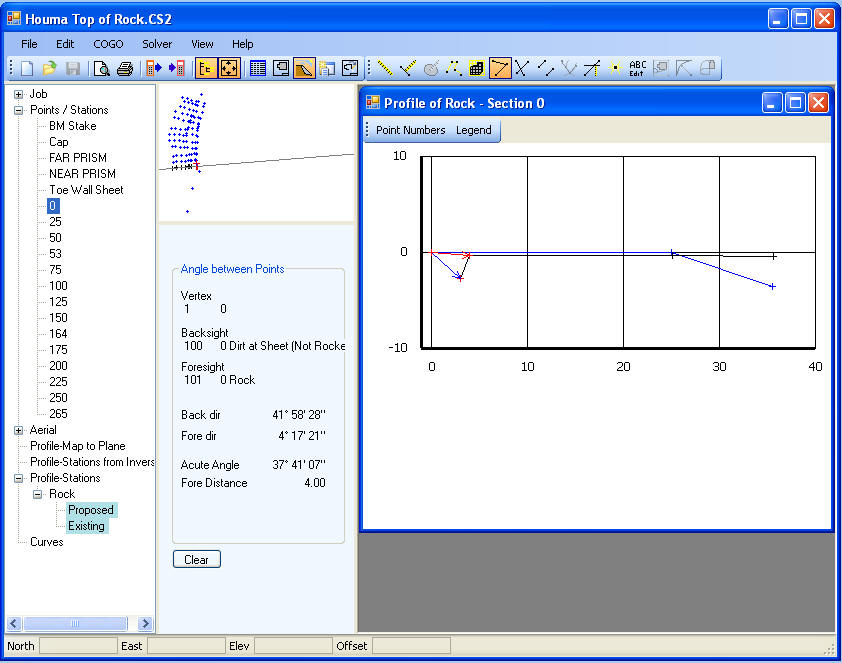Screen dimensions: 842x663
Task: Select the two parallel segments tool
Action: tap(546, 68)
